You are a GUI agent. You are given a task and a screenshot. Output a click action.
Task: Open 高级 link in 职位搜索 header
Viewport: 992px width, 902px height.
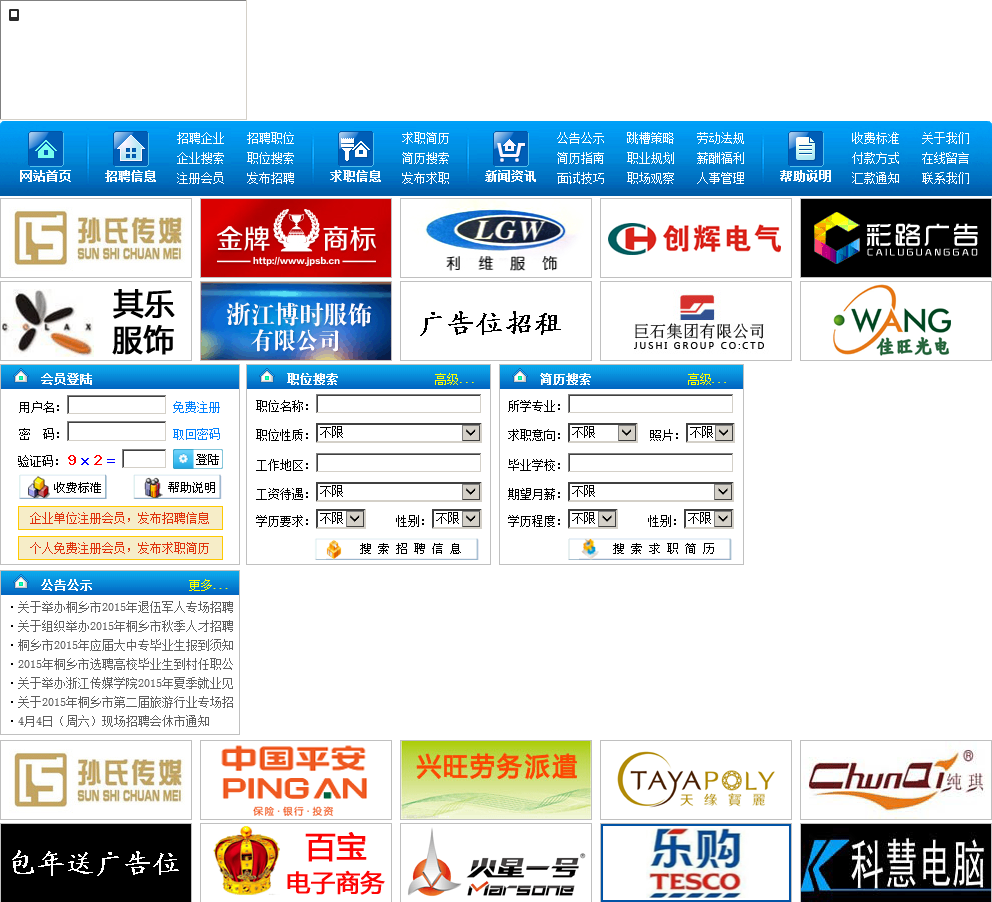coord(454,380)
